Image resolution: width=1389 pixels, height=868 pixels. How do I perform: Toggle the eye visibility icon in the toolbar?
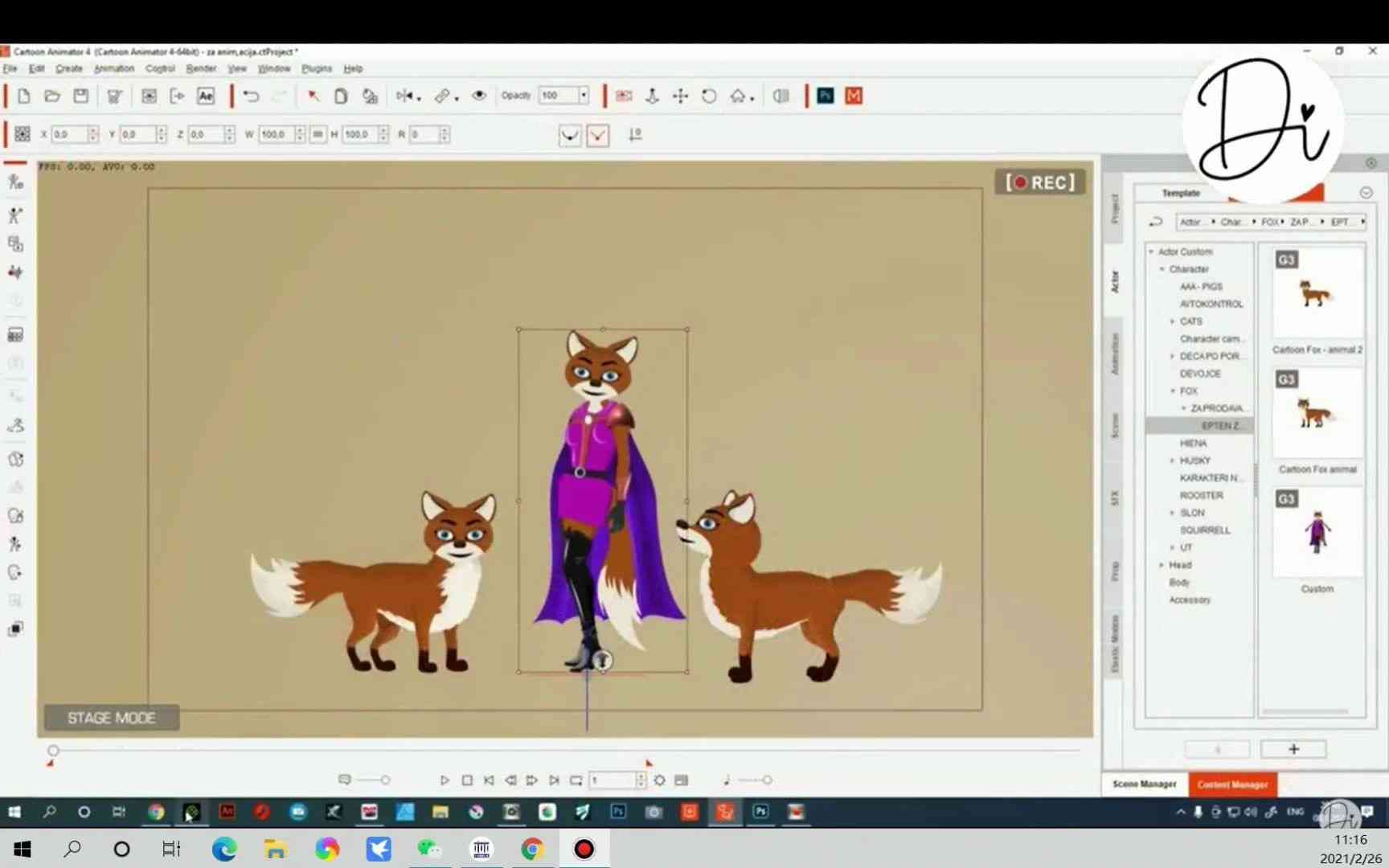point(479,96)
